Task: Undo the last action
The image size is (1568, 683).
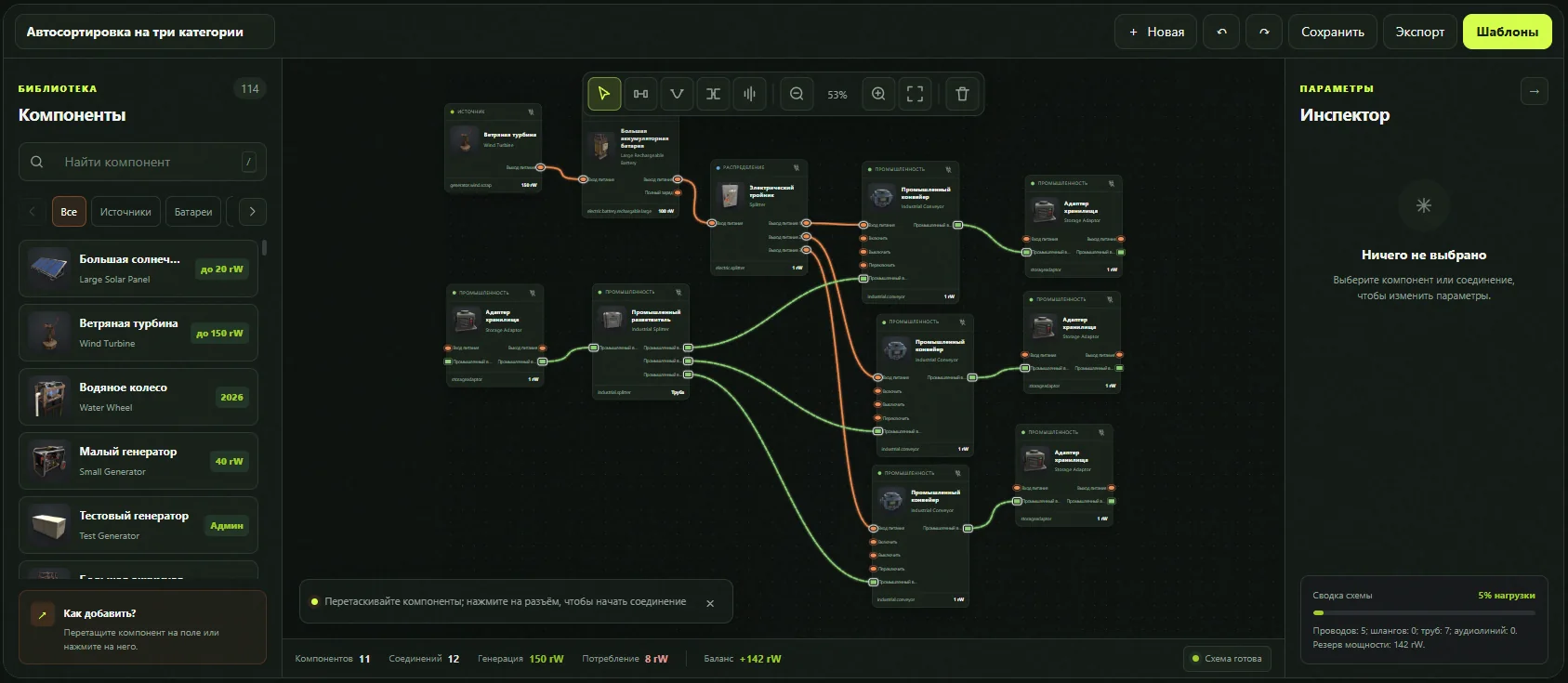Action: [1221, 32]
